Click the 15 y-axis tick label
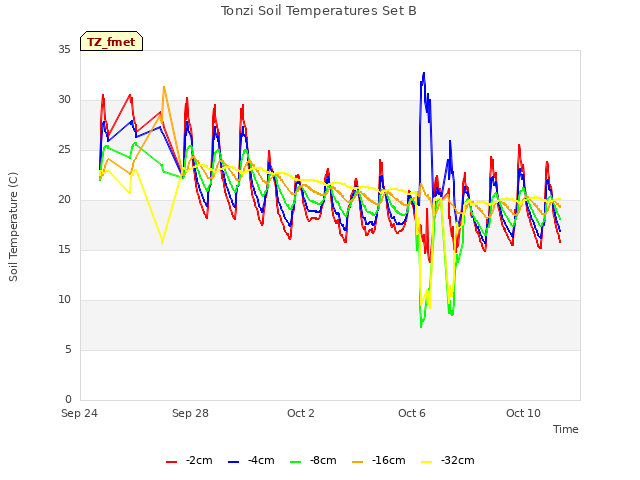Image resolution: width=640 pixels, height=480 pixels. [64, 249]
